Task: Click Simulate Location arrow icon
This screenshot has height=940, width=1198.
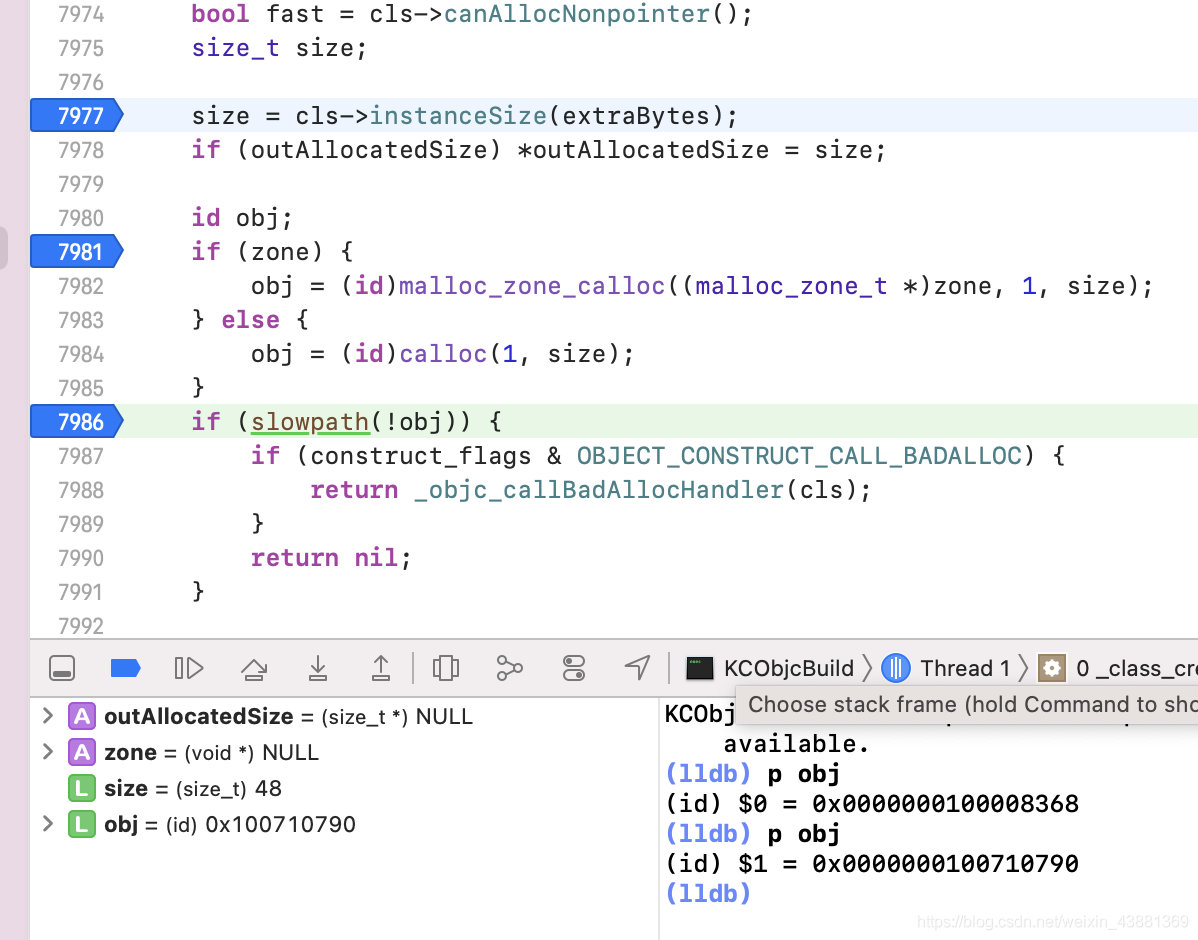Action: [637, 667]
